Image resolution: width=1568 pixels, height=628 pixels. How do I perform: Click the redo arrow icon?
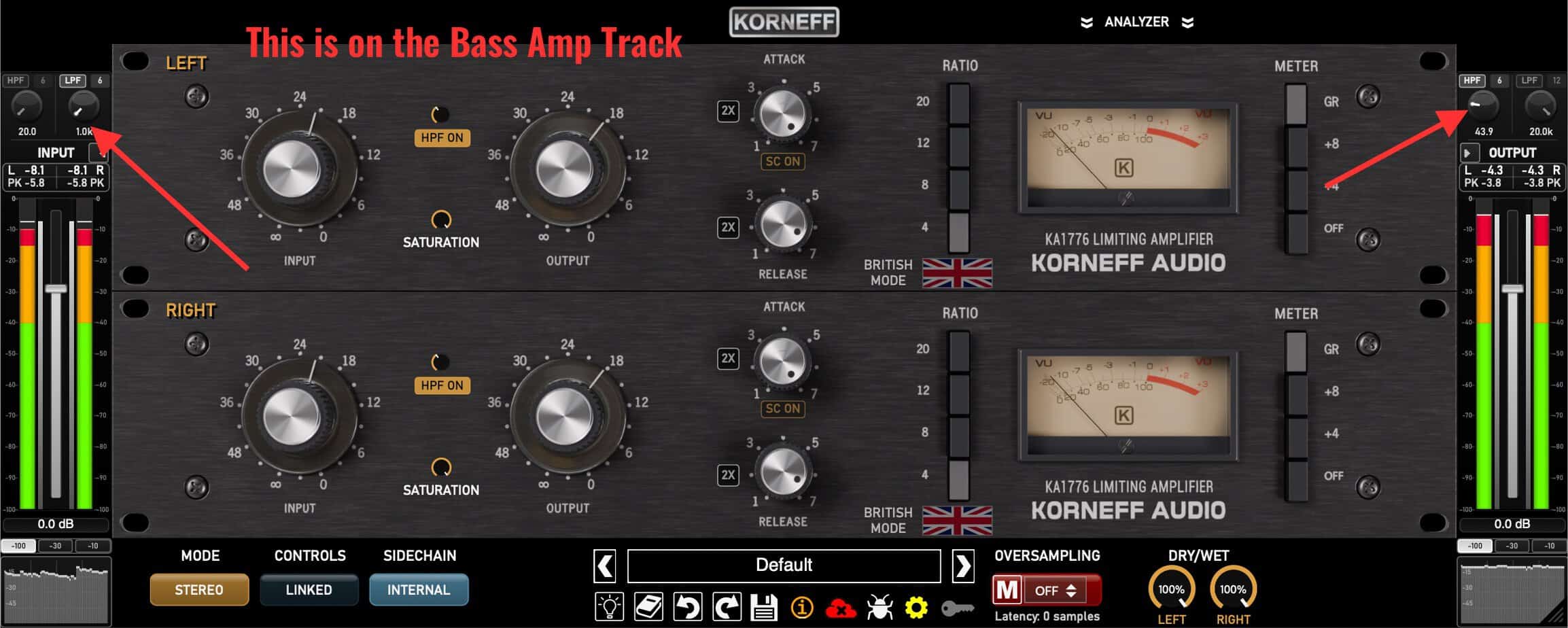click(726, 606)
